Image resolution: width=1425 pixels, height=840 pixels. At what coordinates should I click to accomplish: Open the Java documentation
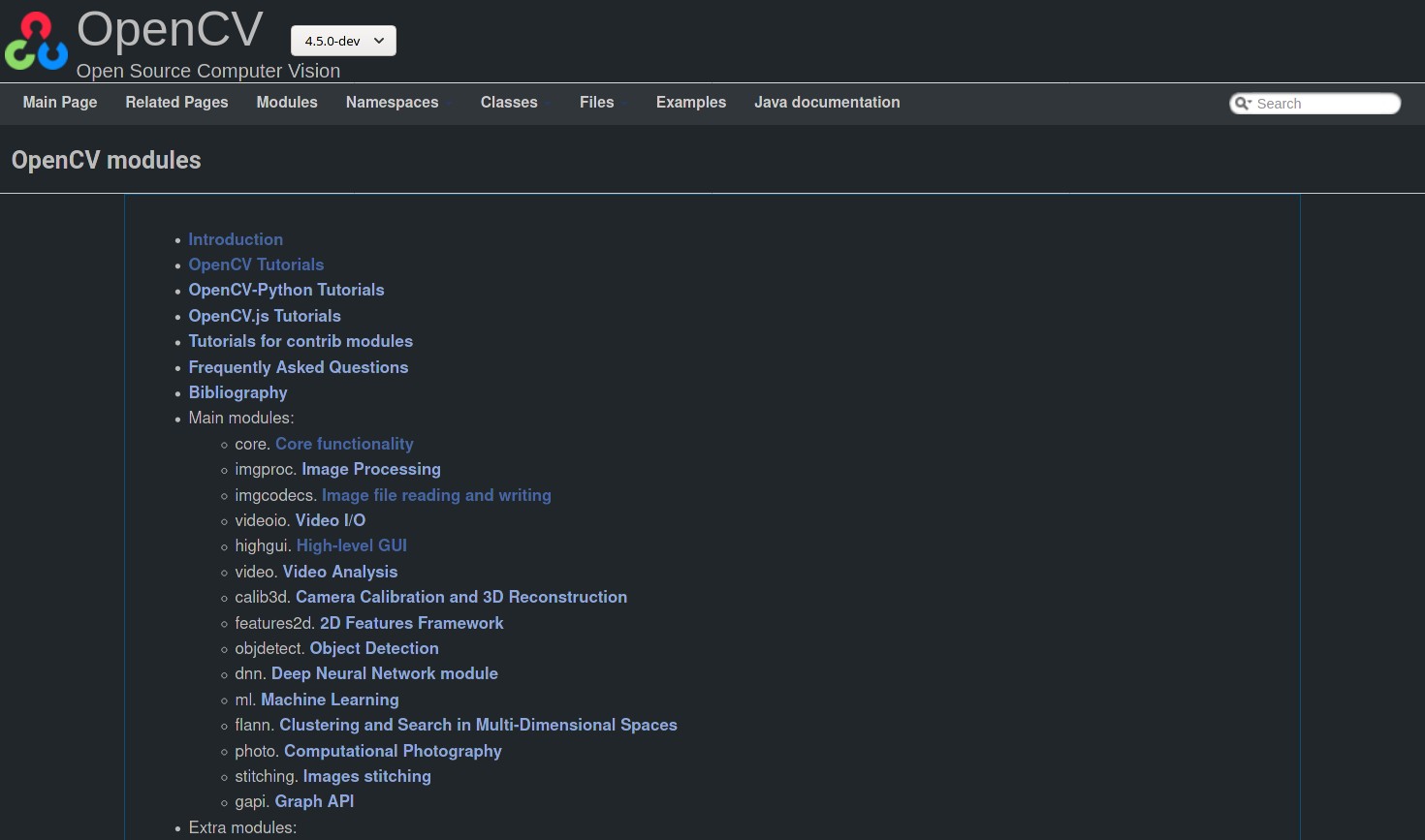pyautogui.click(x=827, y=103)
